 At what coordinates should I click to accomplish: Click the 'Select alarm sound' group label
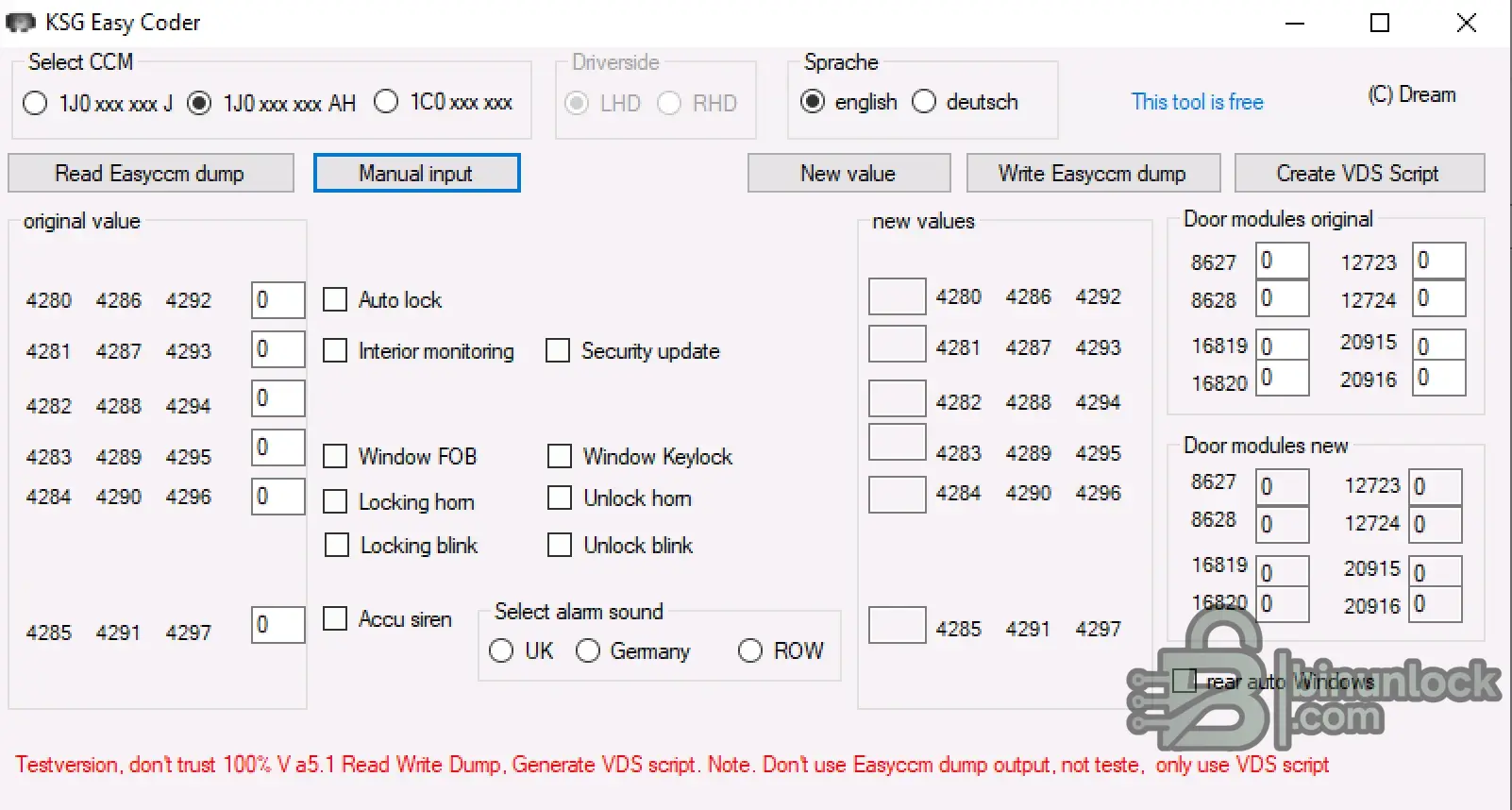[x=579, y=612]
